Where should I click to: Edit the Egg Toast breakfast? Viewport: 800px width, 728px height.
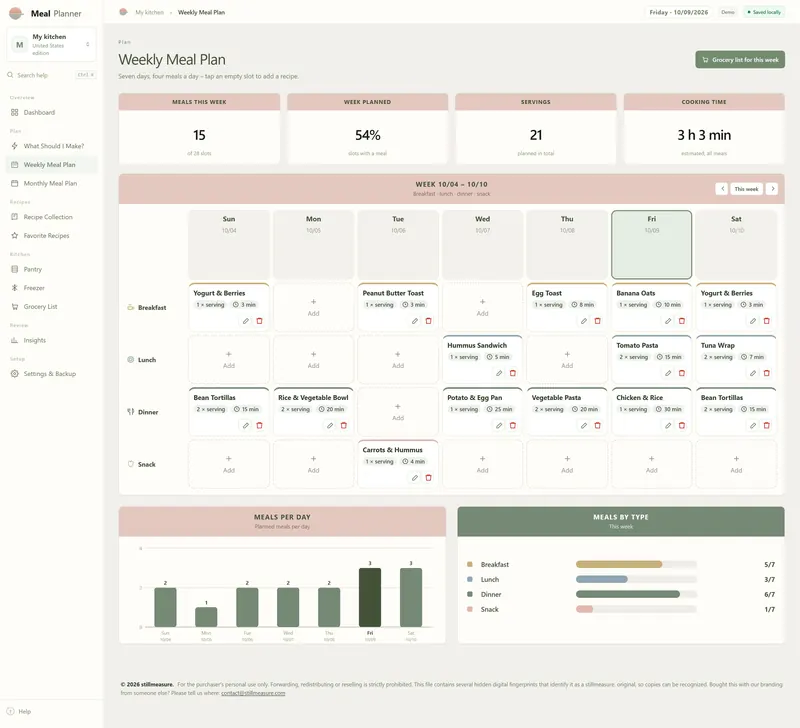click(584, 321)
